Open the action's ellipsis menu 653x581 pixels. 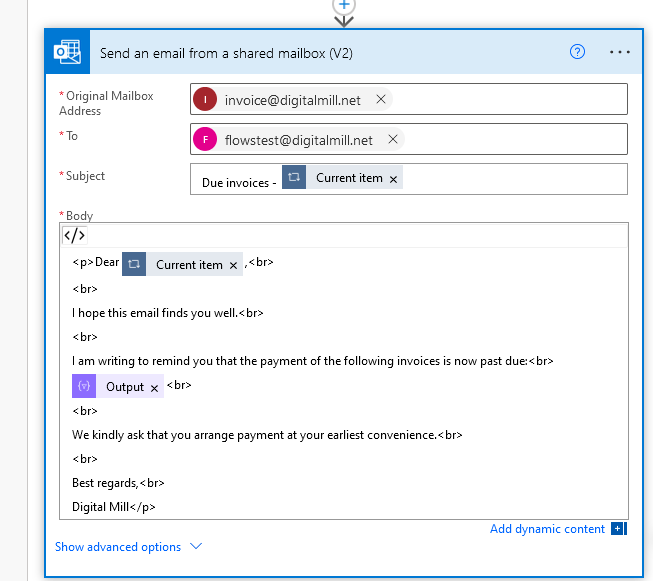619,52
